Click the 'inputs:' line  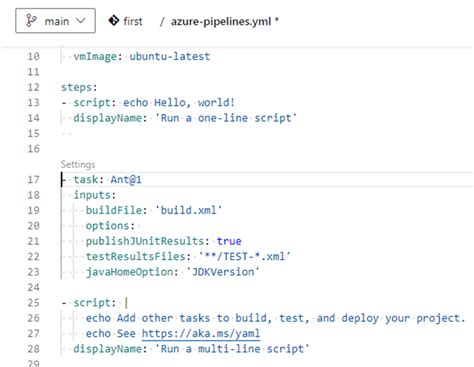click(x=95, y=195)
